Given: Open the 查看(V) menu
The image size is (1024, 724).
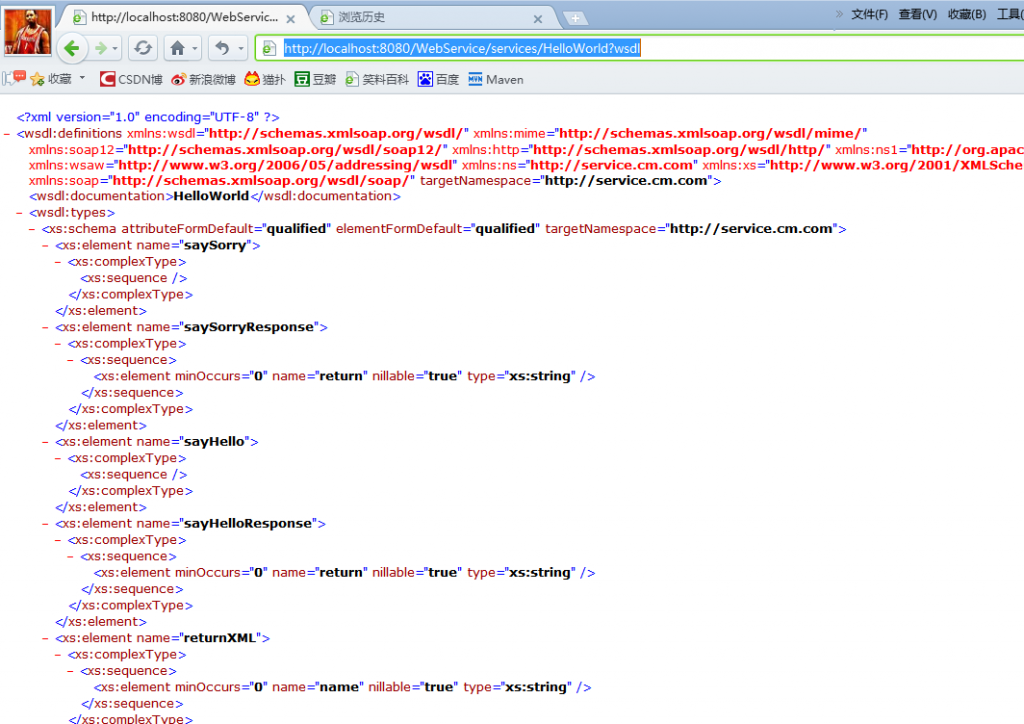Looking at the screenshot, I should tap(917, 14).
